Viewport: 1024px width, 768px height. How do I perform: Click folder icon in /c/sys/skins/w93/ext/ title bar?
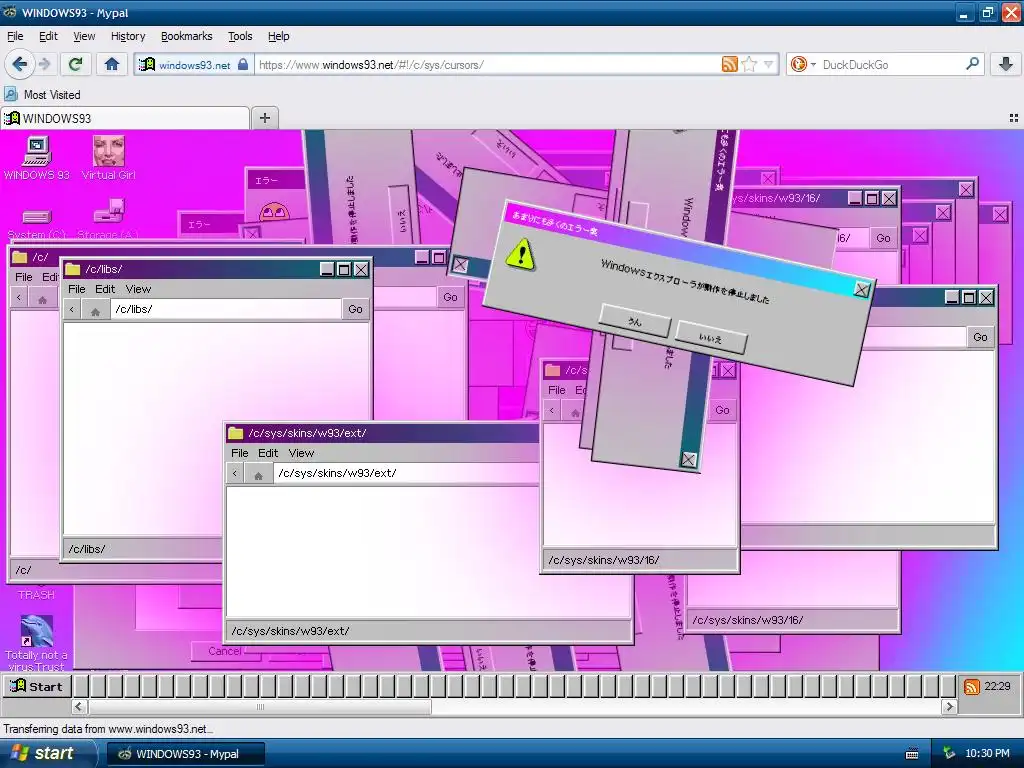tap(236, 433)
